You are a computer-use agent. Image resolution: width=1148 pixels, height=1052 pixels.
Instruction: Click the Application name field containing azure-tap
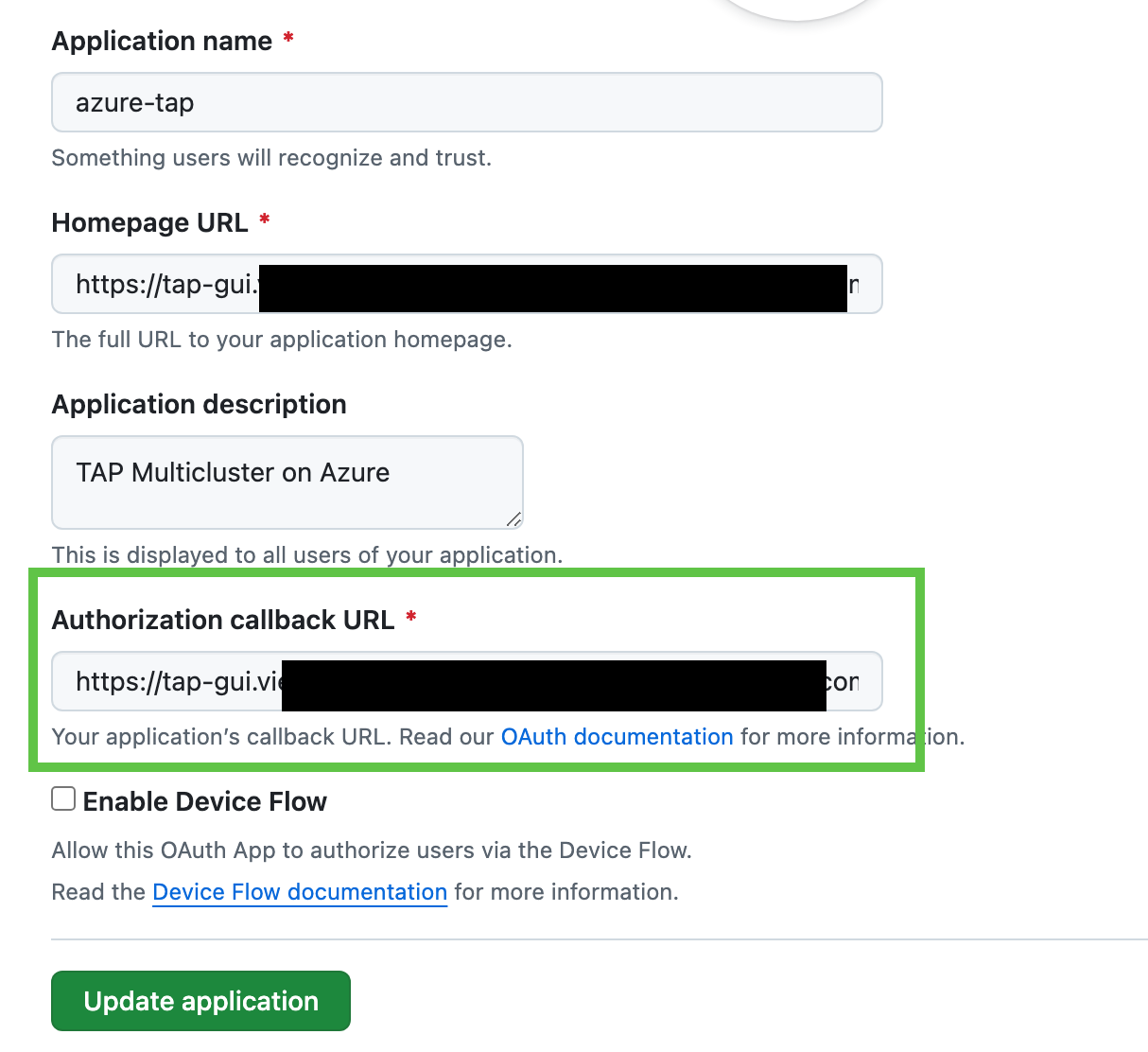click(466, 102)
